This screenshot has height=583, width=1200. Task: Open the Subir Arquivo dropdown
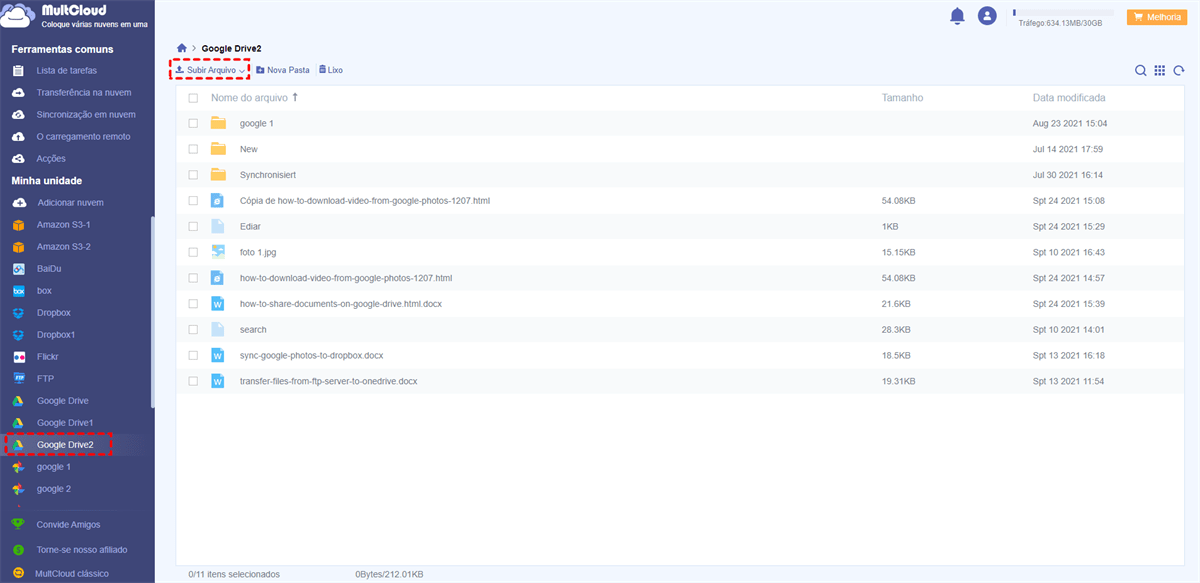pyautogui.click(x=208, y=69)
